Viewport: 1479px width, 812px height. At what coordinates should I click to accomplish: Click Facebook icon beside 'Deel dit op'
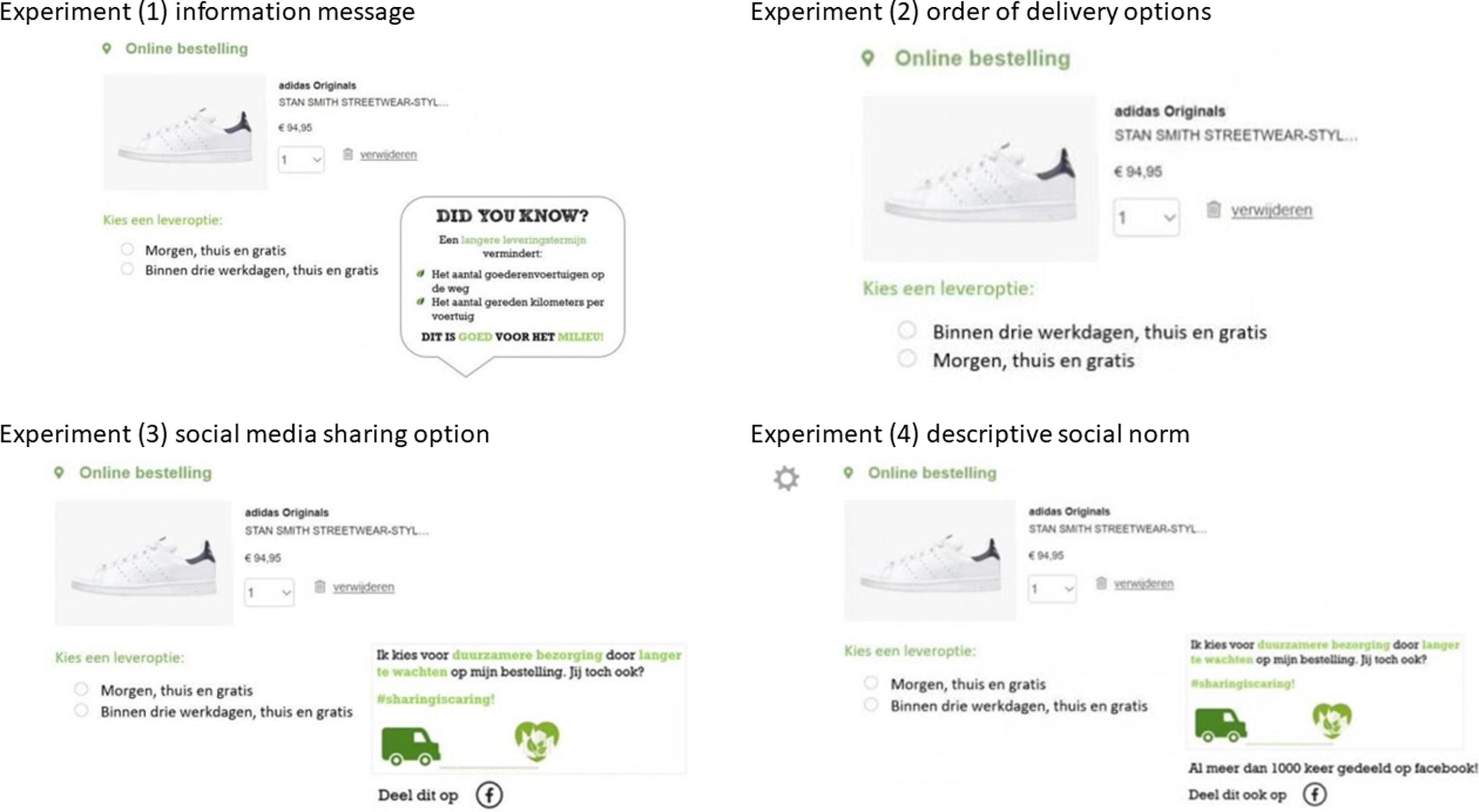coord(489,795)
